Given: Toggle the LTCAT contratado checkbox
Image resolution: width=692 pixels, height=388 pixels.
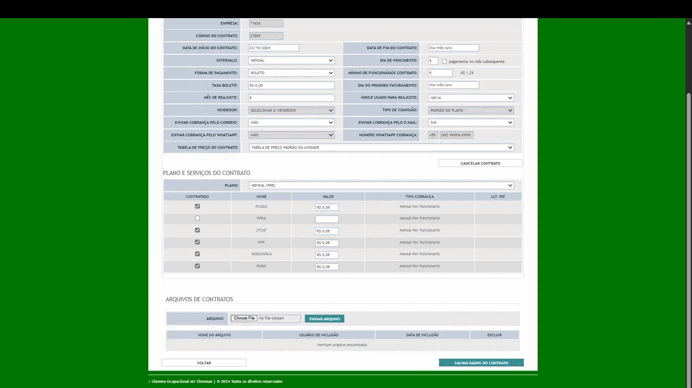Looking at the screenshot, I should click(197, 230).
